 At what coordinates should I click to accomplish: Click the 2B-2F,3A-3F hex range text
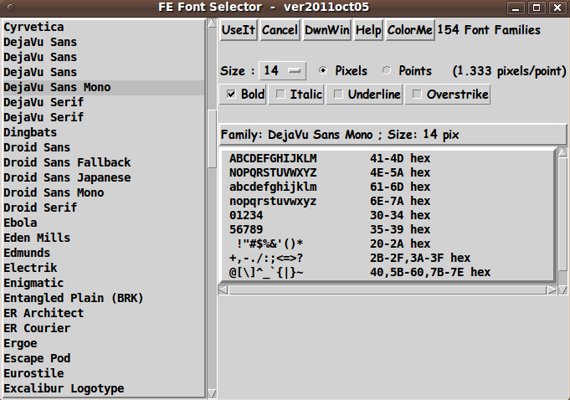[420, 258]
